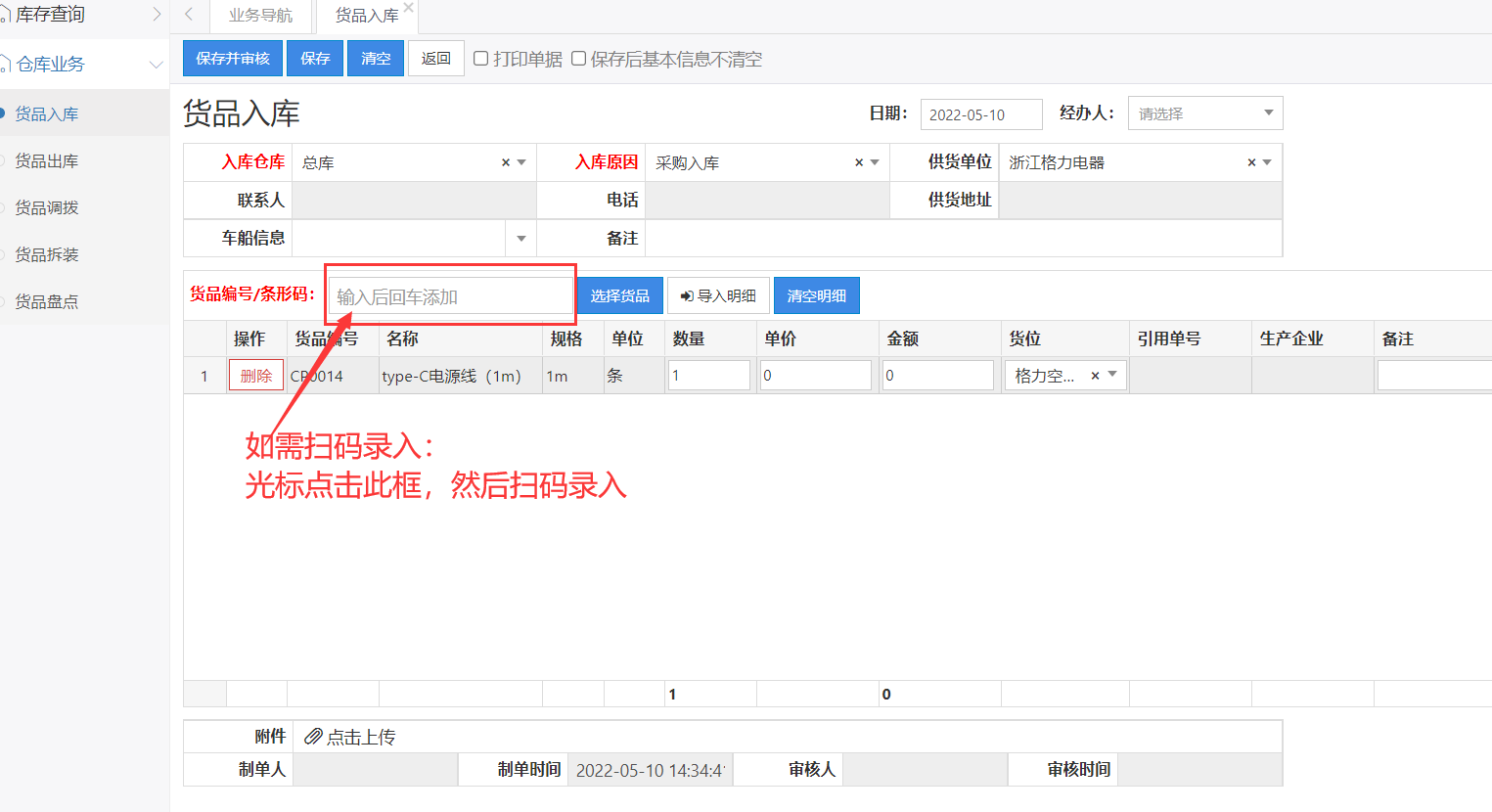Click the 日期 field showing 2022-05-10
The height and width of the screenshot is (812, 1492).
click(x=981, y=114)
